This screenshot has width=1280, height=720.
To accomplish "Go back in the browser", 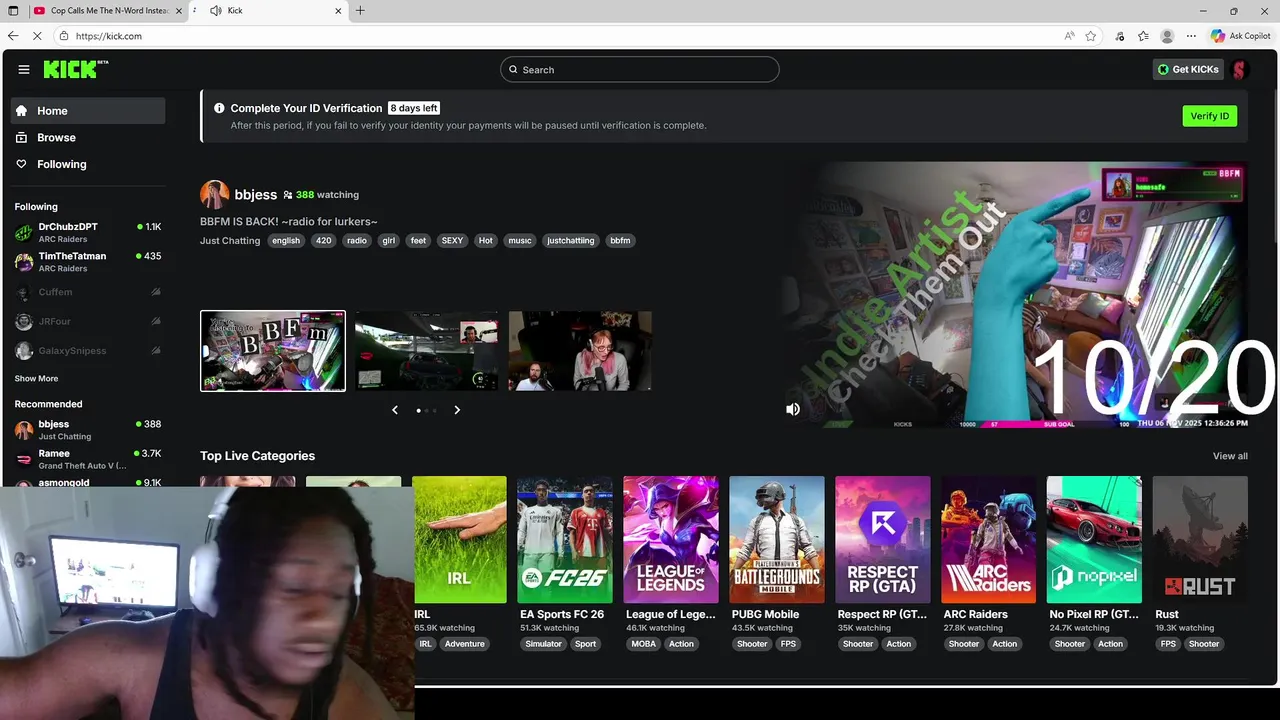I will [x=13, y=36].
